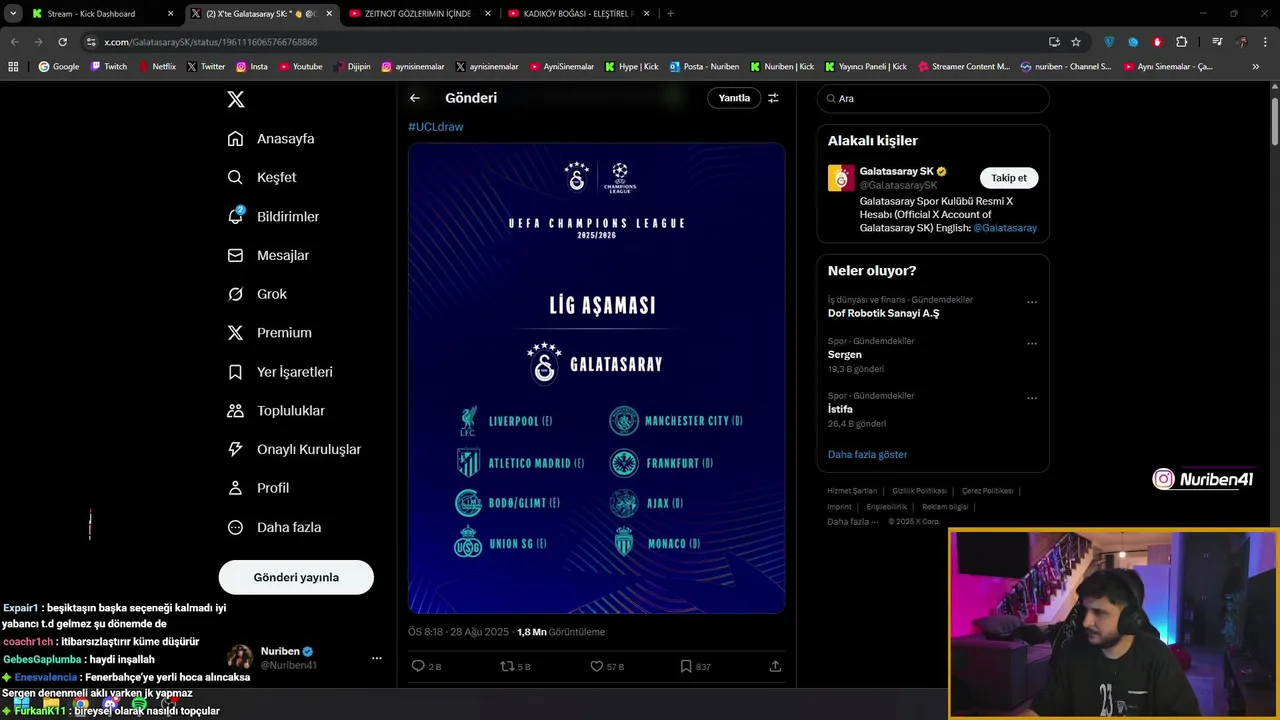
Task: Open Profil page
Action: click(x=258, y=488)
